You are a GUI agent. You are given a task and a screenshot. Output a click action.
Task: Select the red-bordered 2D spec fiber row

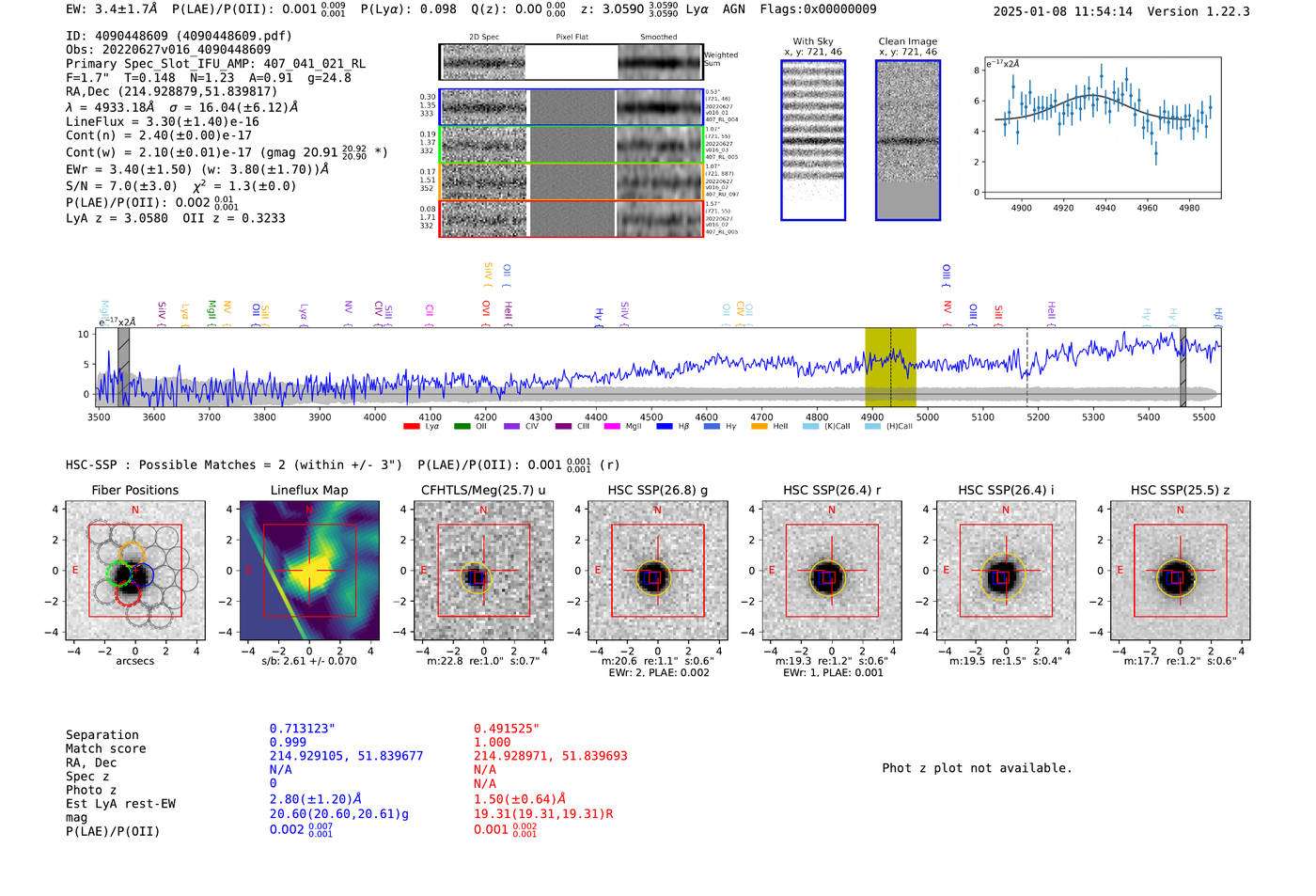coord(572,218)
